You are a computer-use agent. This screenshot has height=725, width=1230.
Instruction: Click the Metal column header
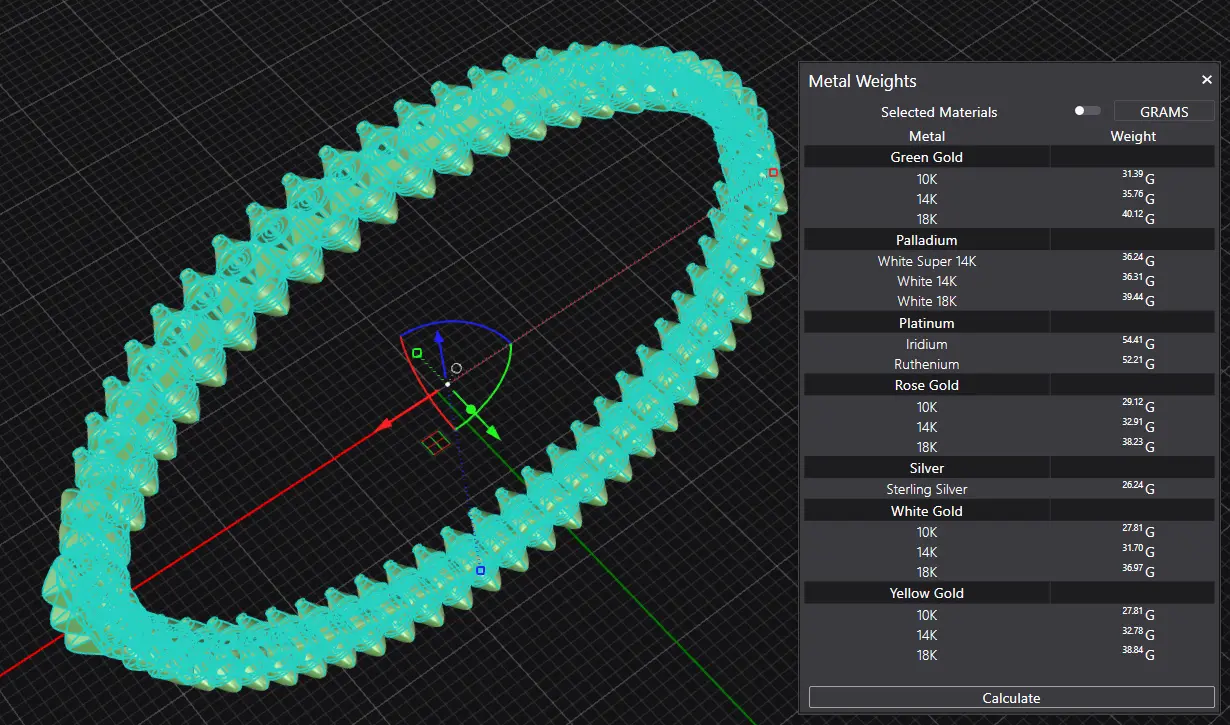point(926,136)
